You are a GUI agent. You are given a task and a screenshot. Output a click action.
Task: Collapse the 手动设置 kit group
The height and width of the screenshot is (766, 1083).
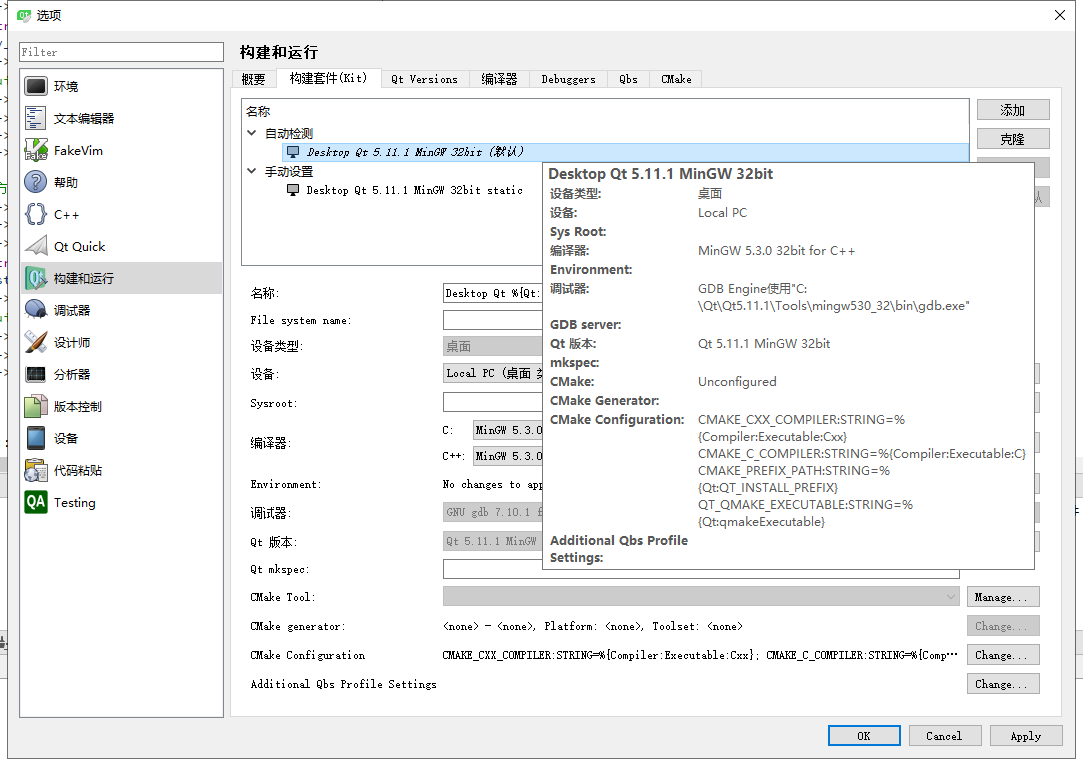pos(252,171)
